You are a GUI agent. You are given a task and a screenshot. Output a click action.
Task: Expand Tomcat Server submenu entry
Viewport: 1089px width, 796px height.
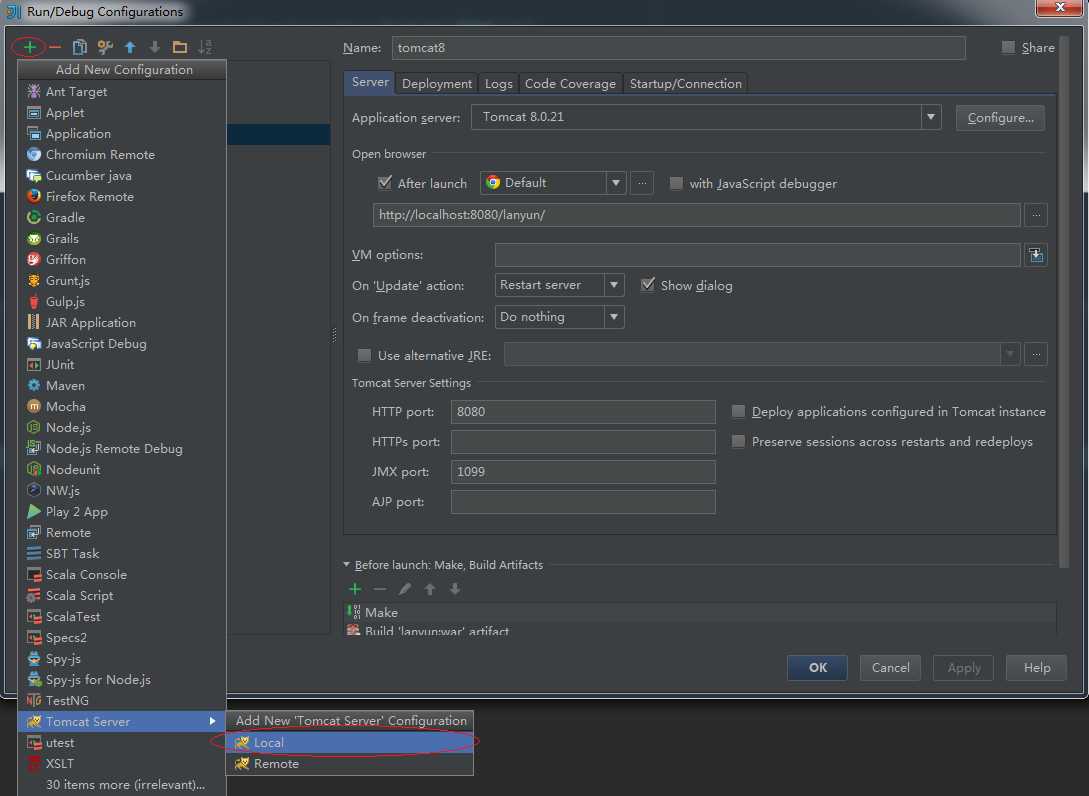122,721
